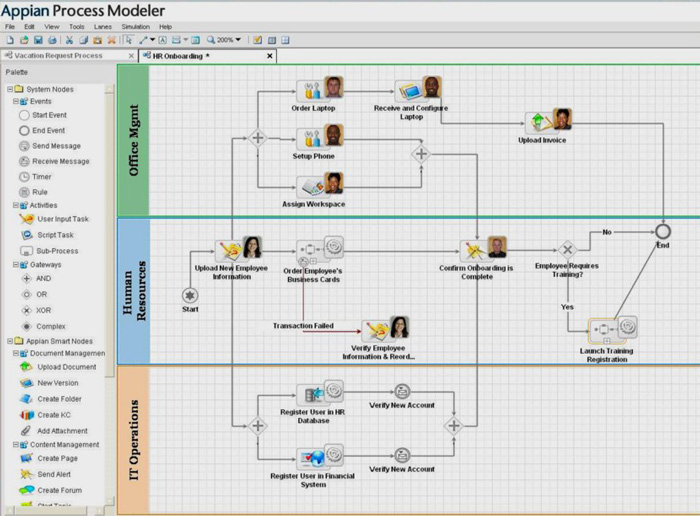Collapse the Content Management group

[x=16, y=445]
